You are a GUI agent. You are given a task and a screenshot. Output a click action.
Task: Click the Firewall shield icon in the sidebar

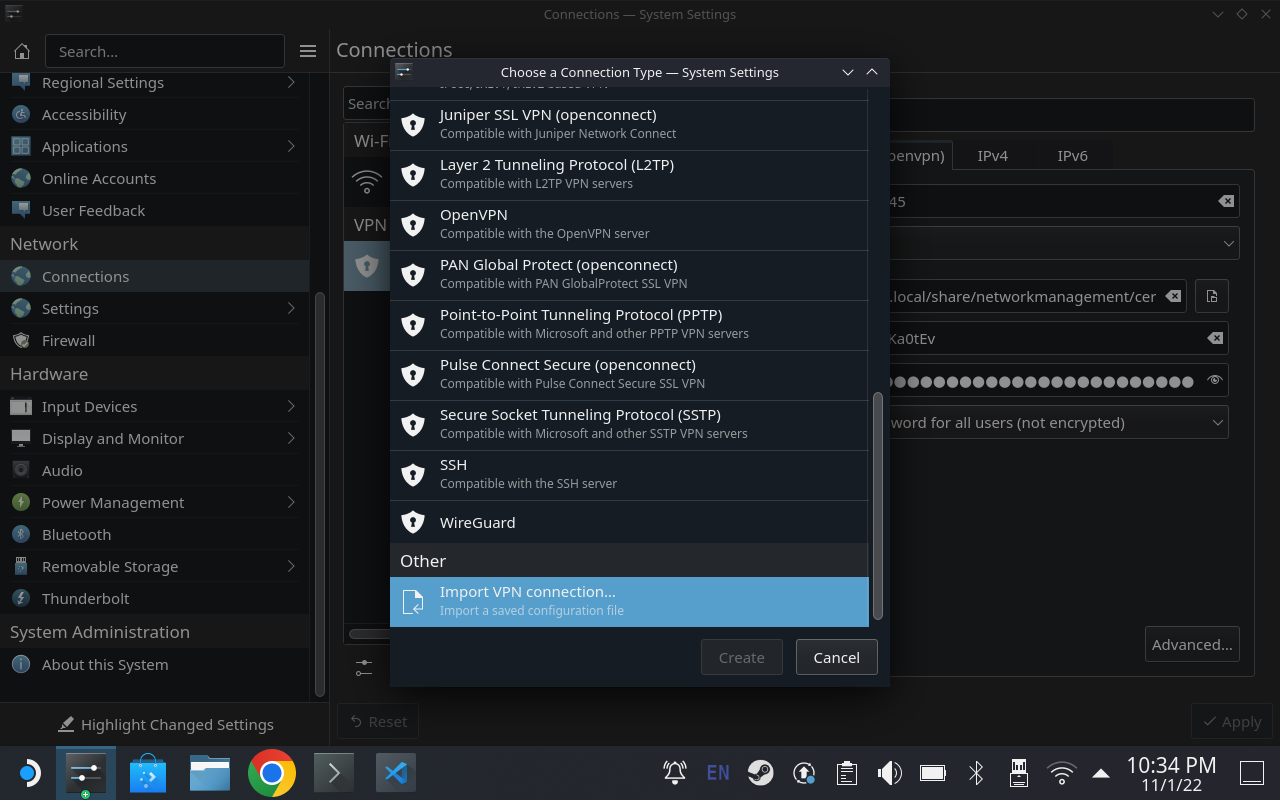tap(21, 341)
